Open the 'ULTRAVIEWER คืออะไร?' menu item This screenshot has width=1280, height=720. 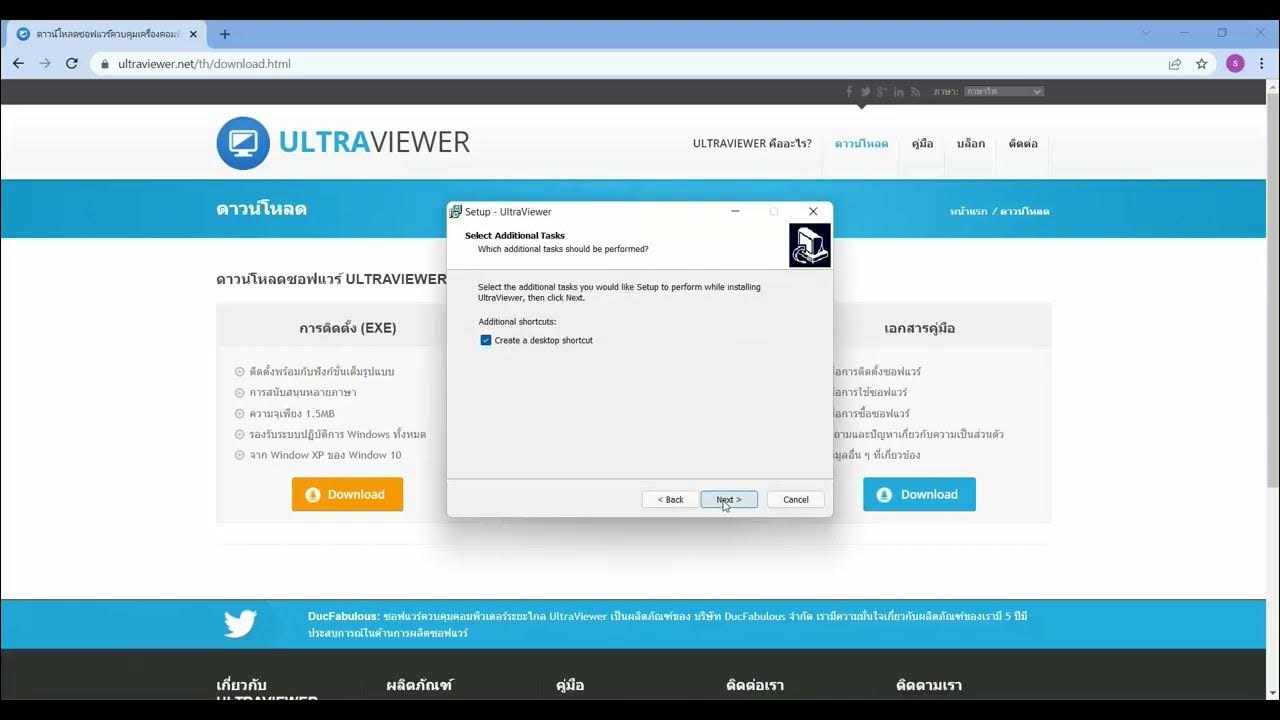(752, 143)
